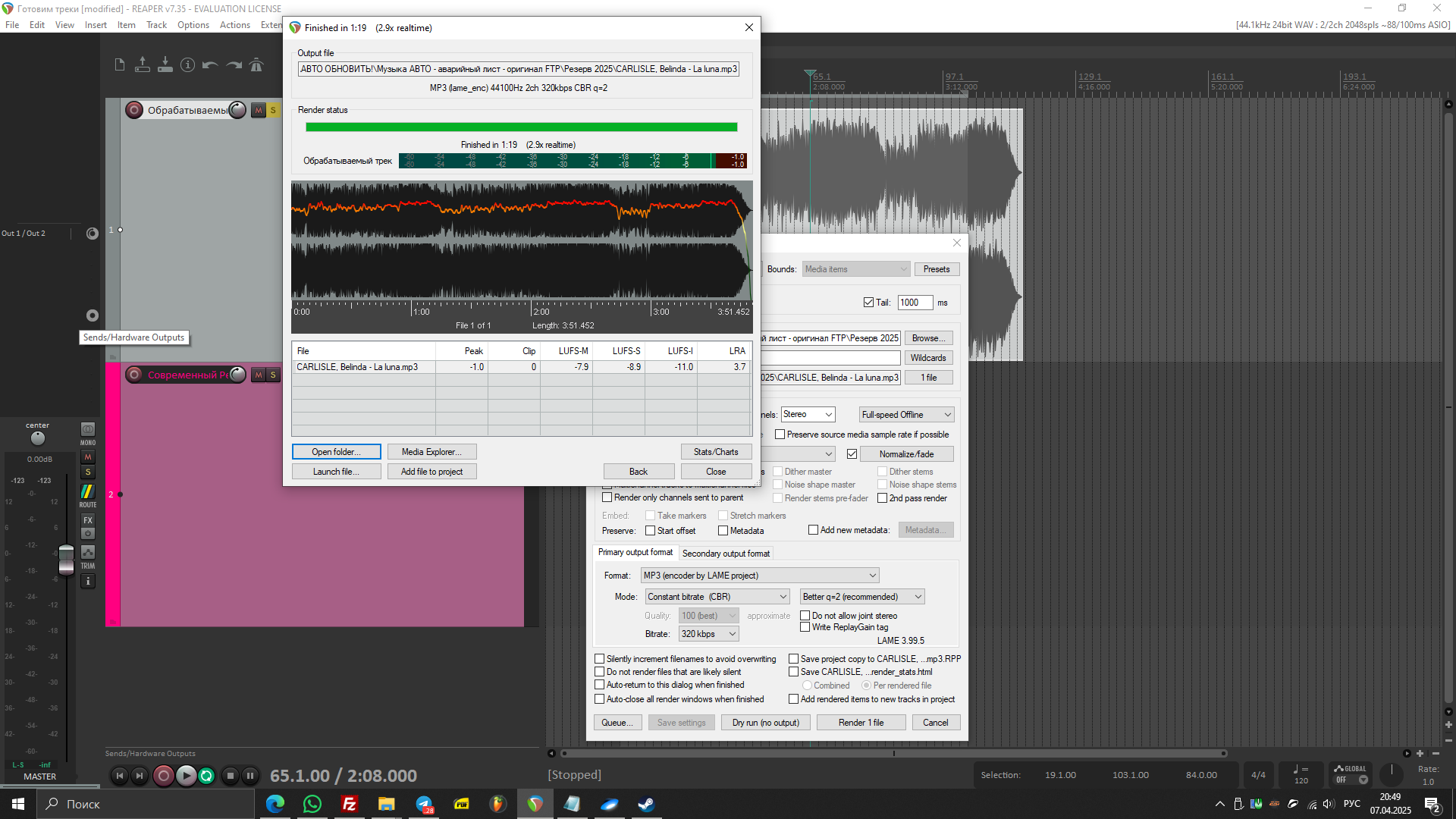1456x819 pixels.
Task: Switch to Primary output format tab
Action: 635,552
